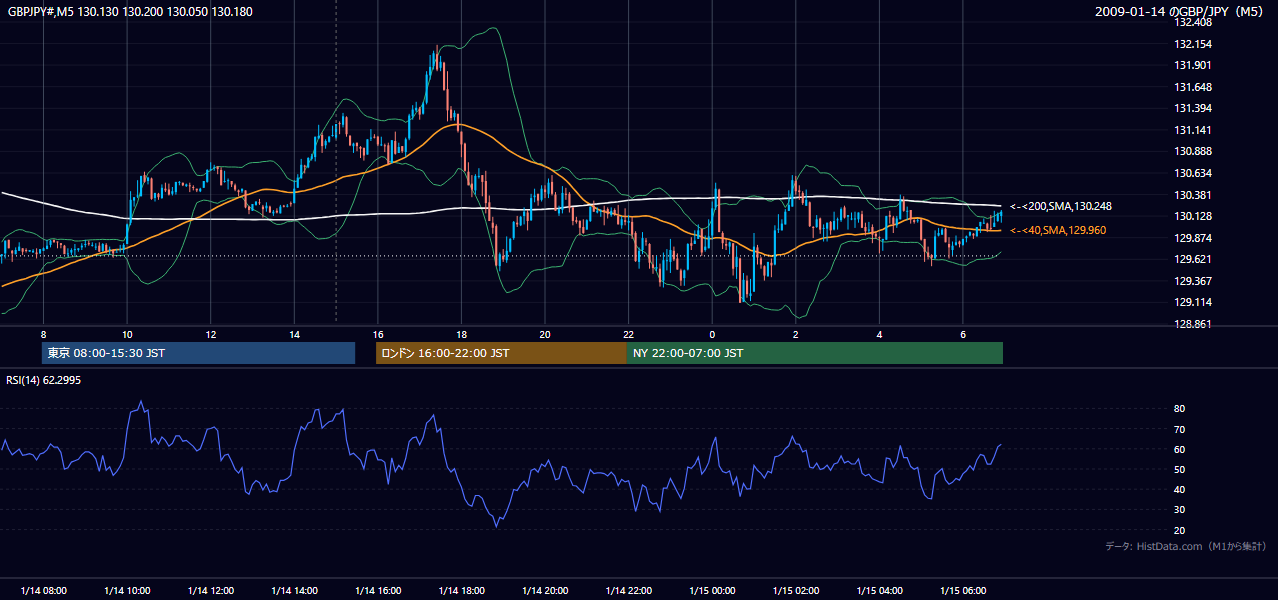Click price axis value 128.861
The width and height of the screenshot is (1278, 600).
click(x=1195, y=324)
